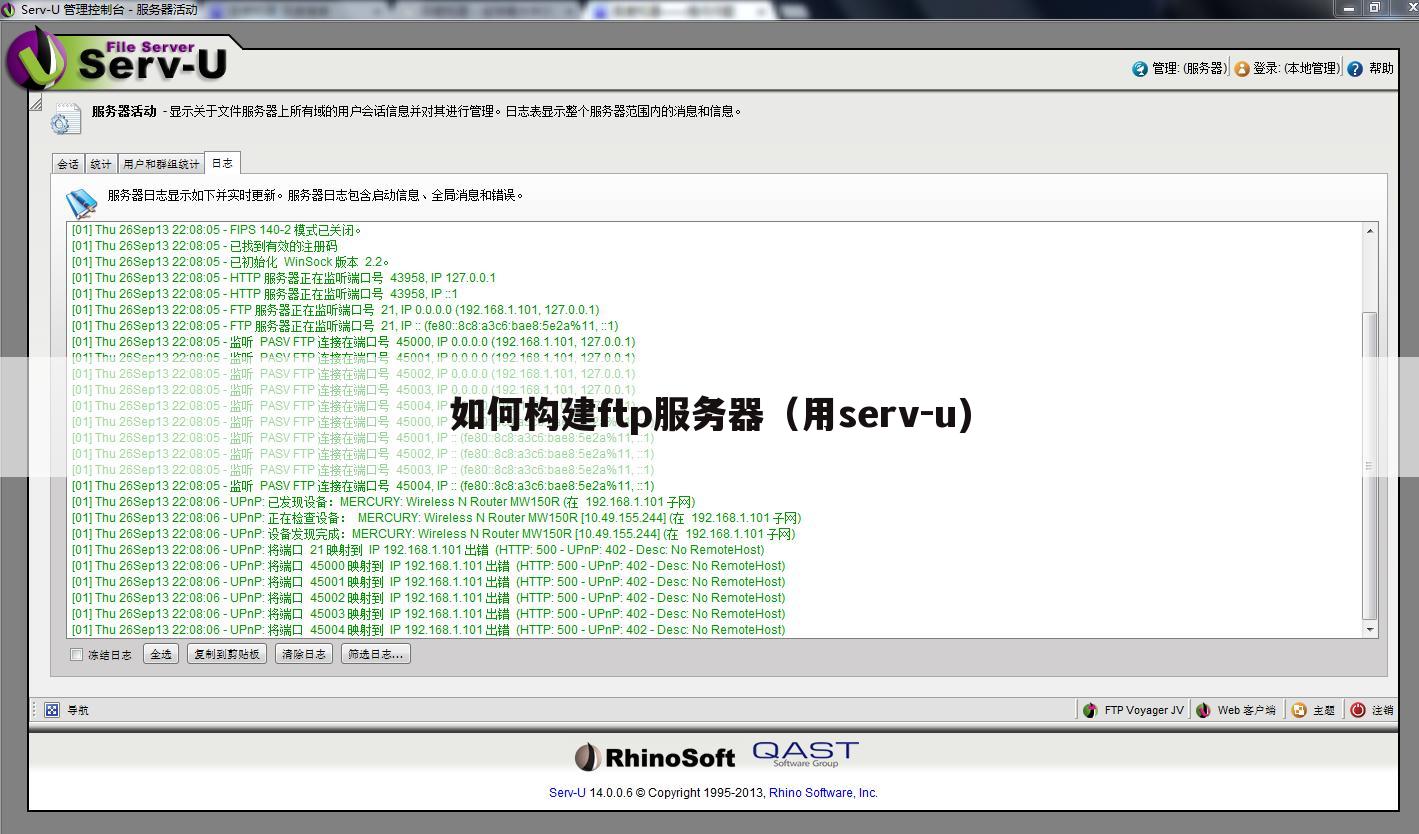
Task: Click the 复制到剪贴板 button
Action: point(227,654)
